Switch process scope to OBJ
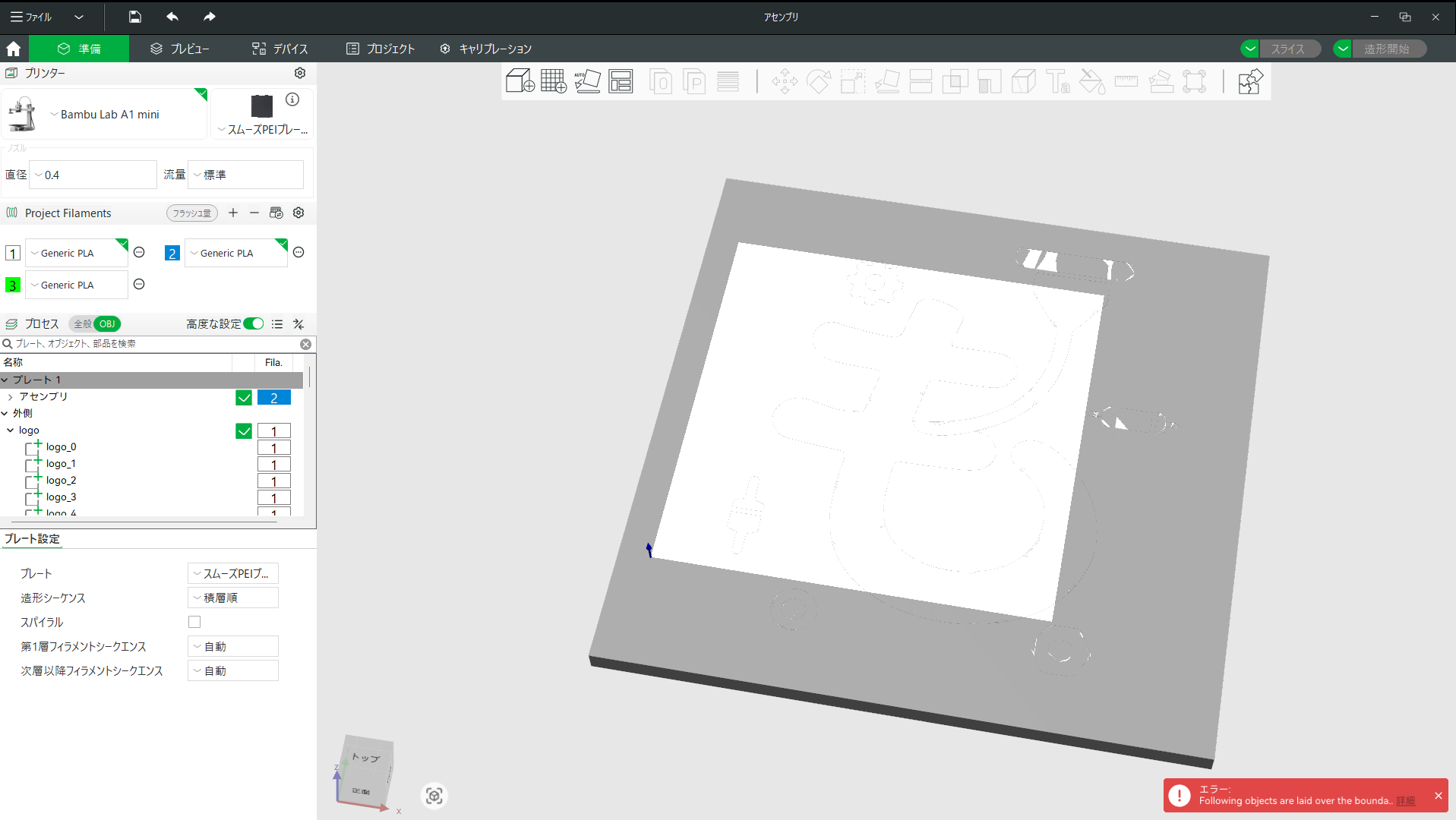This screenshot has height=820, width=1456. click(x=107, y=324)
